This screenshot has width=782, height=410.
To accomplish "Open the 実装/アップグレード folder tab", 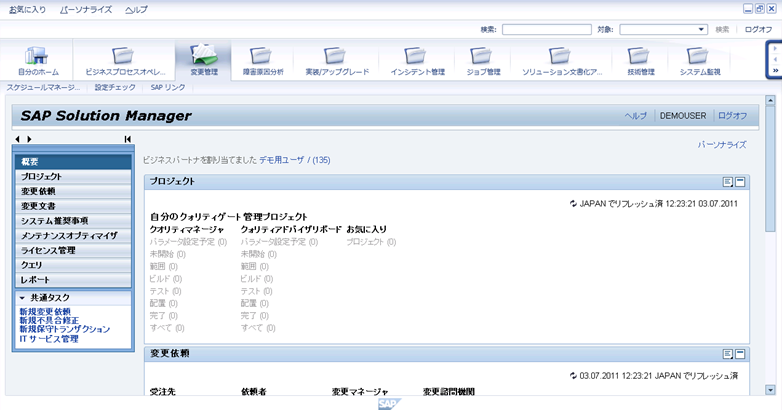I will (337, 60).
